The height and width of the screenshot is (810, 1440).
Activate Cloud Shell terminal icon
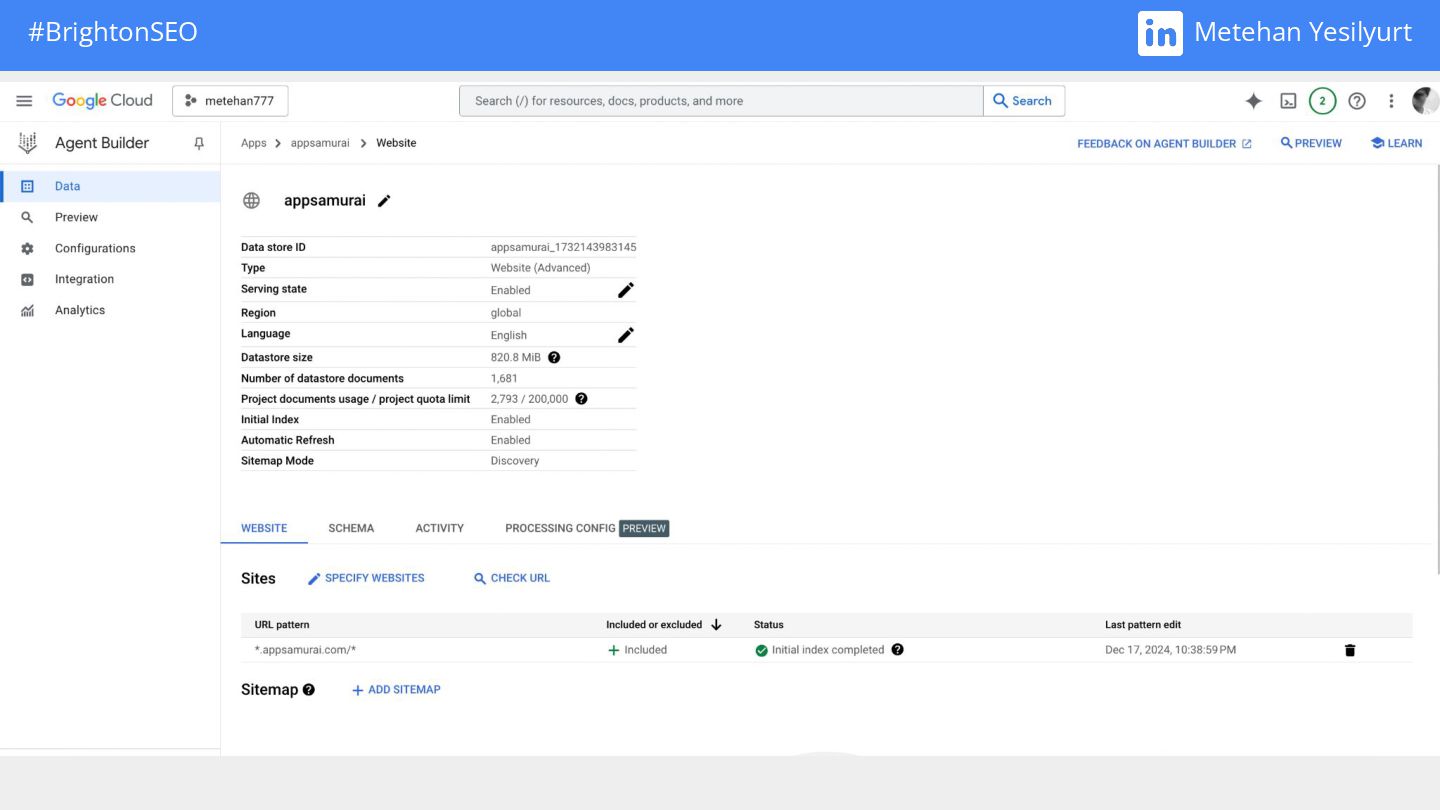(x=1289, y=101)
